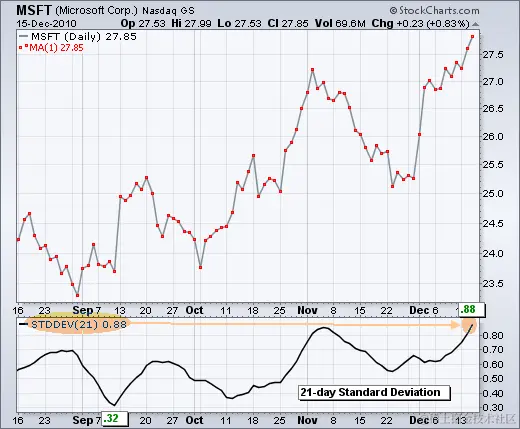Click the 27.0 price axis label
The width and height of the screenshot is (520, 429).
pos(493,82)
